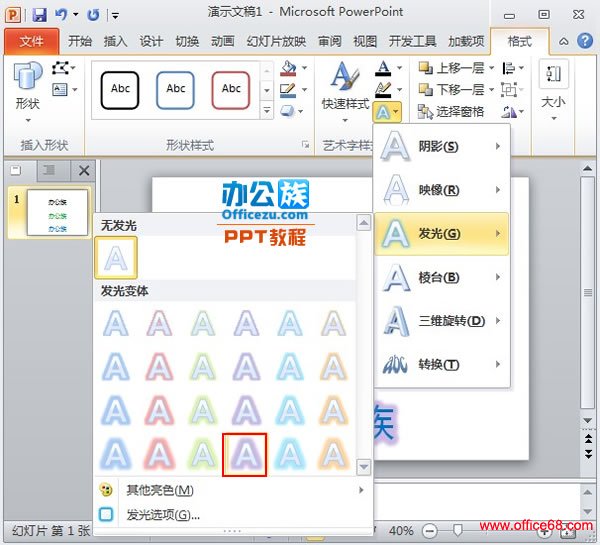Collapse the ribbon with the caret icon
The width and height of the screenshot is (600, 545).
click(x=563, y=41)
